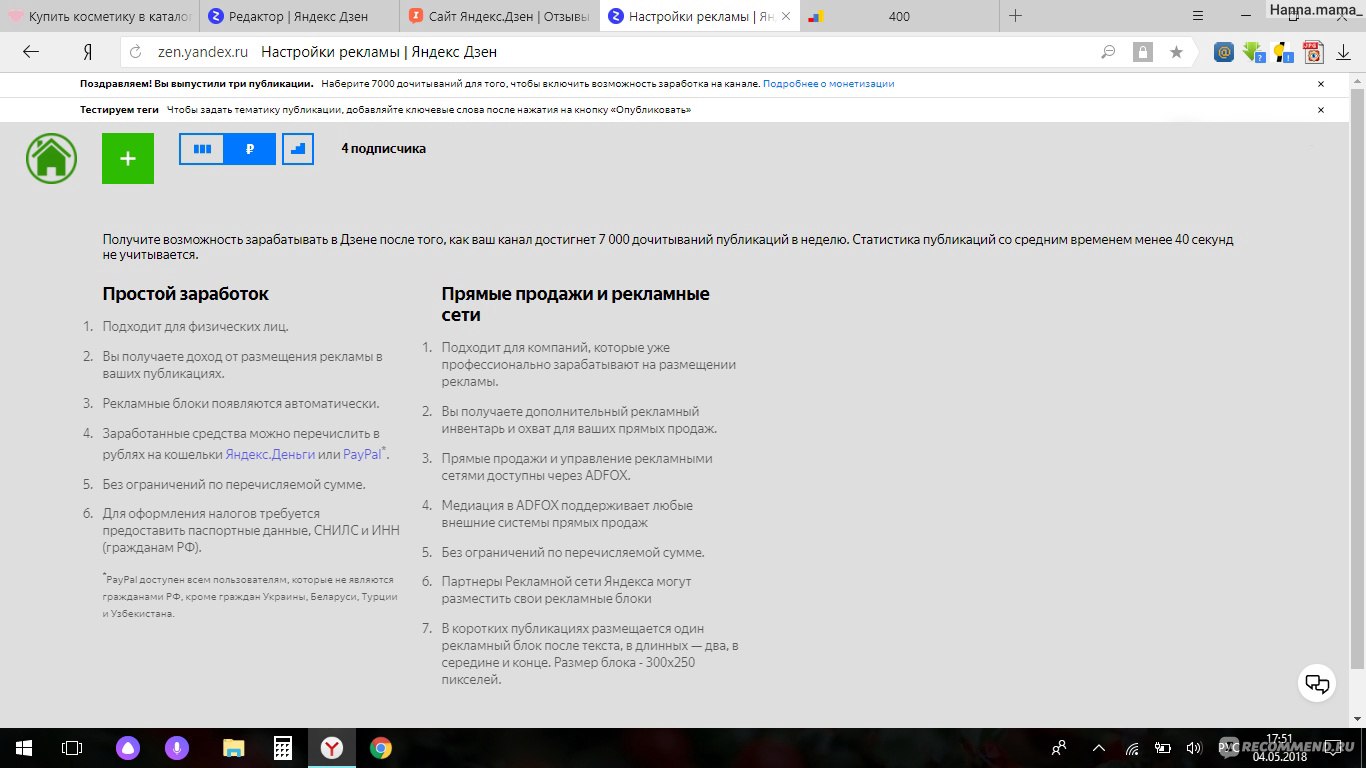1366x768 pixels.
Task: Activate the Alice microphone taskbar button
Action: [x=177, y=748]
